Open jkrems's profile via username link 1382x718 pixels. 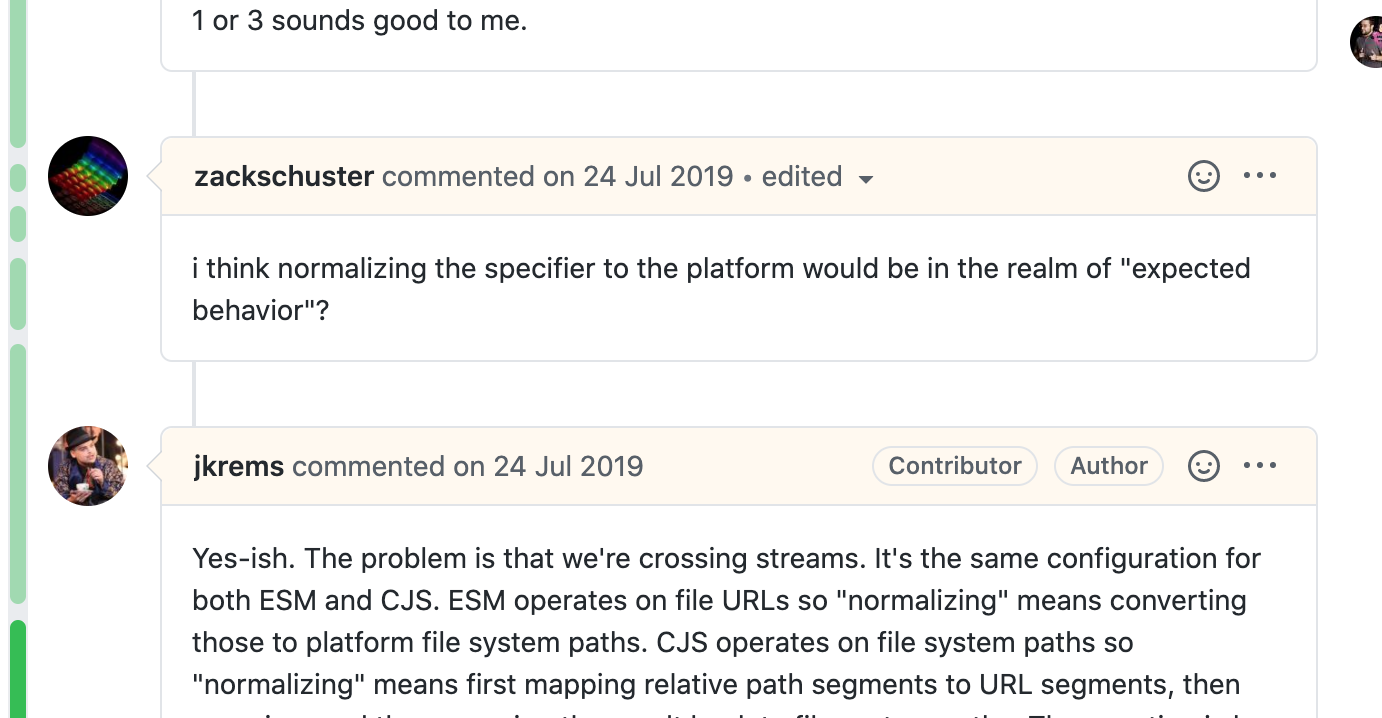(239, 467)
